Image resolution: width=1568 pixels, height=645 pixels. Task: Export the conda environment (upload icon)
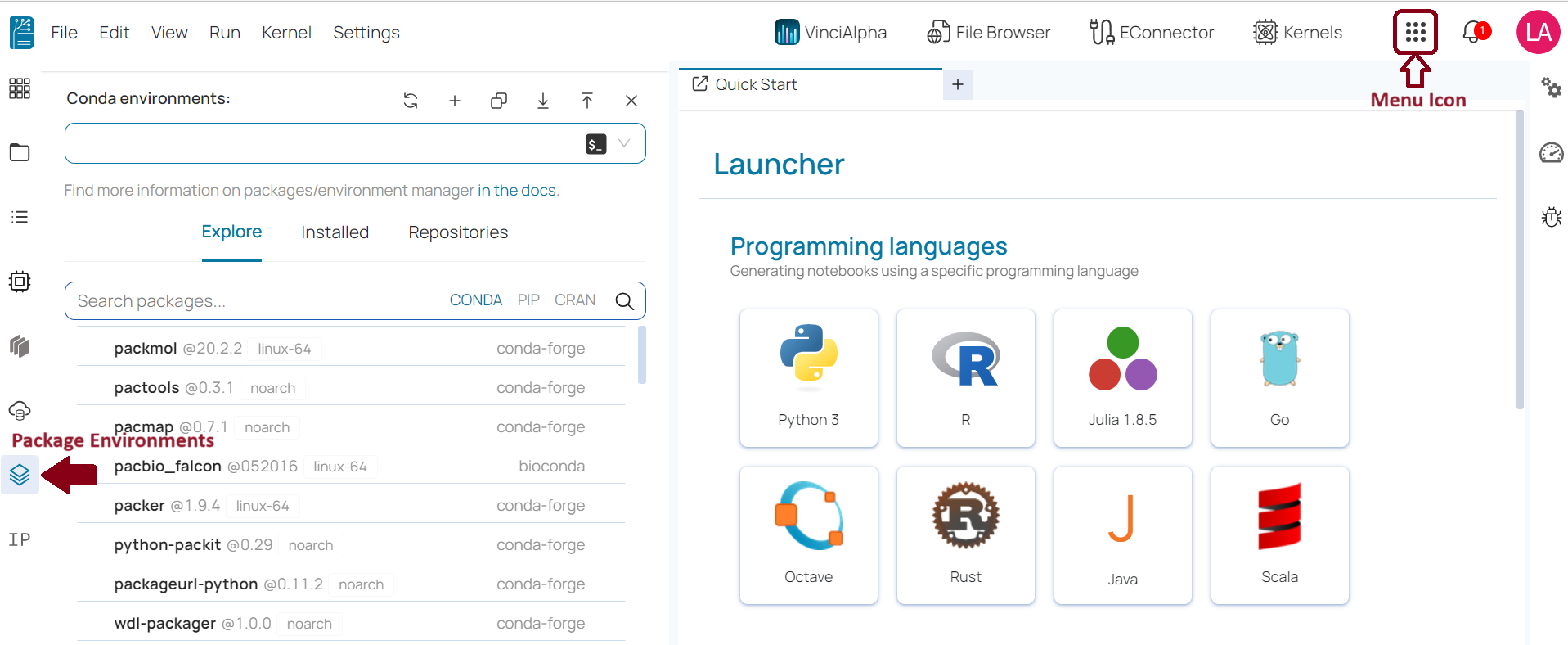click(x=587, y=101)
